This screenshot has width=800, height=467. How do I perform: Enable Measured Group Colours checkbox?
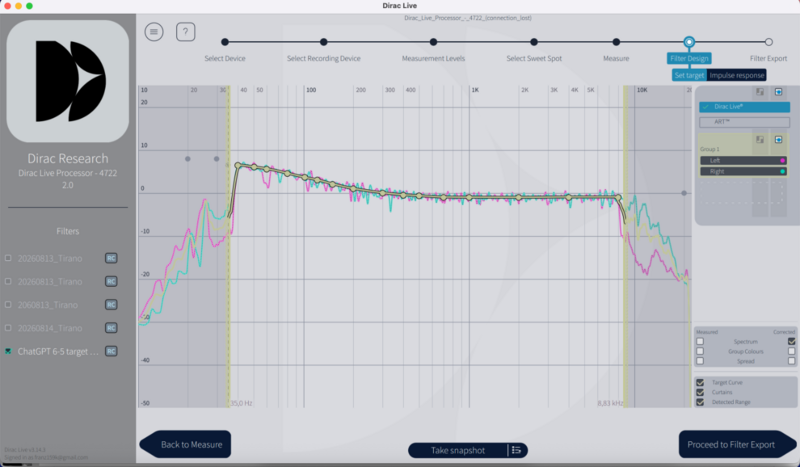point(700,351)
